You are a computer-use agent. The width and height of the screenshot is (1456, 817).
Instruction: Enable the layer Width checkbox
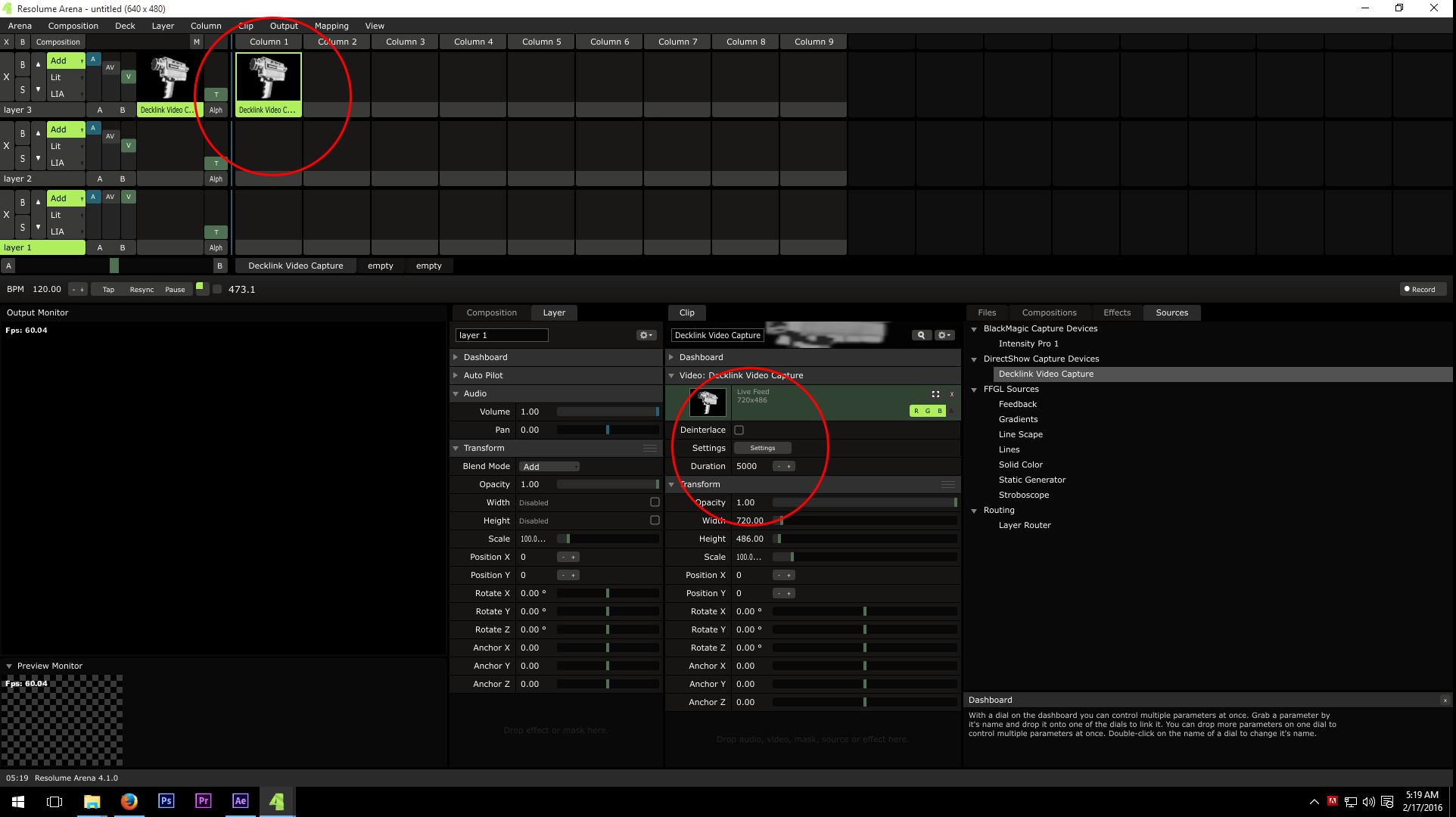pyautogui.click(x=655, y=502)
